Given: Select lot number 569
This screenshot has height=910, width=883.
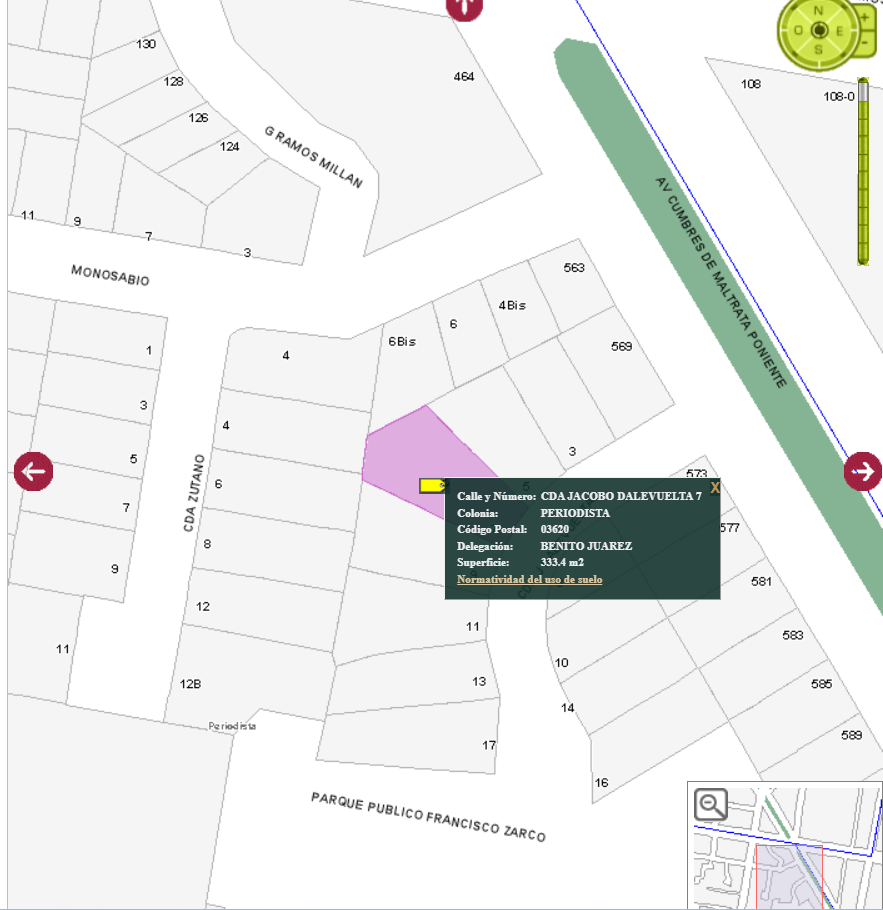Looking at the screenshot, I should coord(621,346).
